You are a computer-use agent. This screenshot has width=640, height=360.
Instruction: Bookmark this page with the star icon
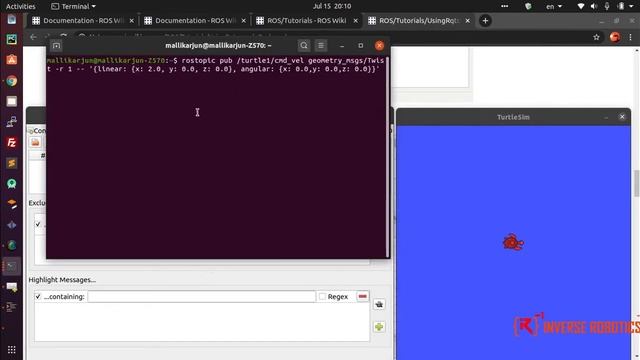tap(596, 37)
